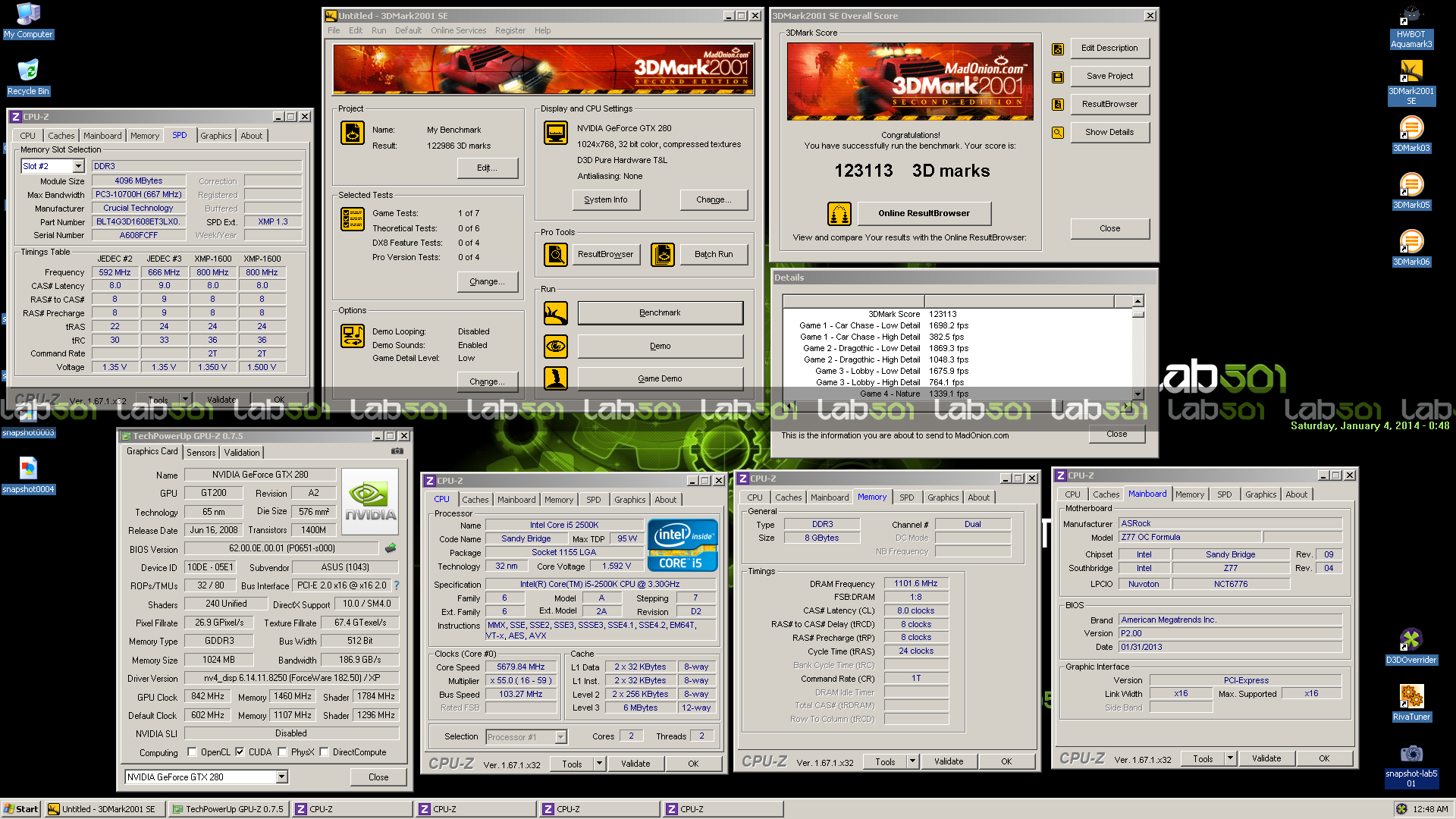
Task: Expand Tools dropdown arrow in CPU-Z Mainboard window
Action: (1230, 758)
